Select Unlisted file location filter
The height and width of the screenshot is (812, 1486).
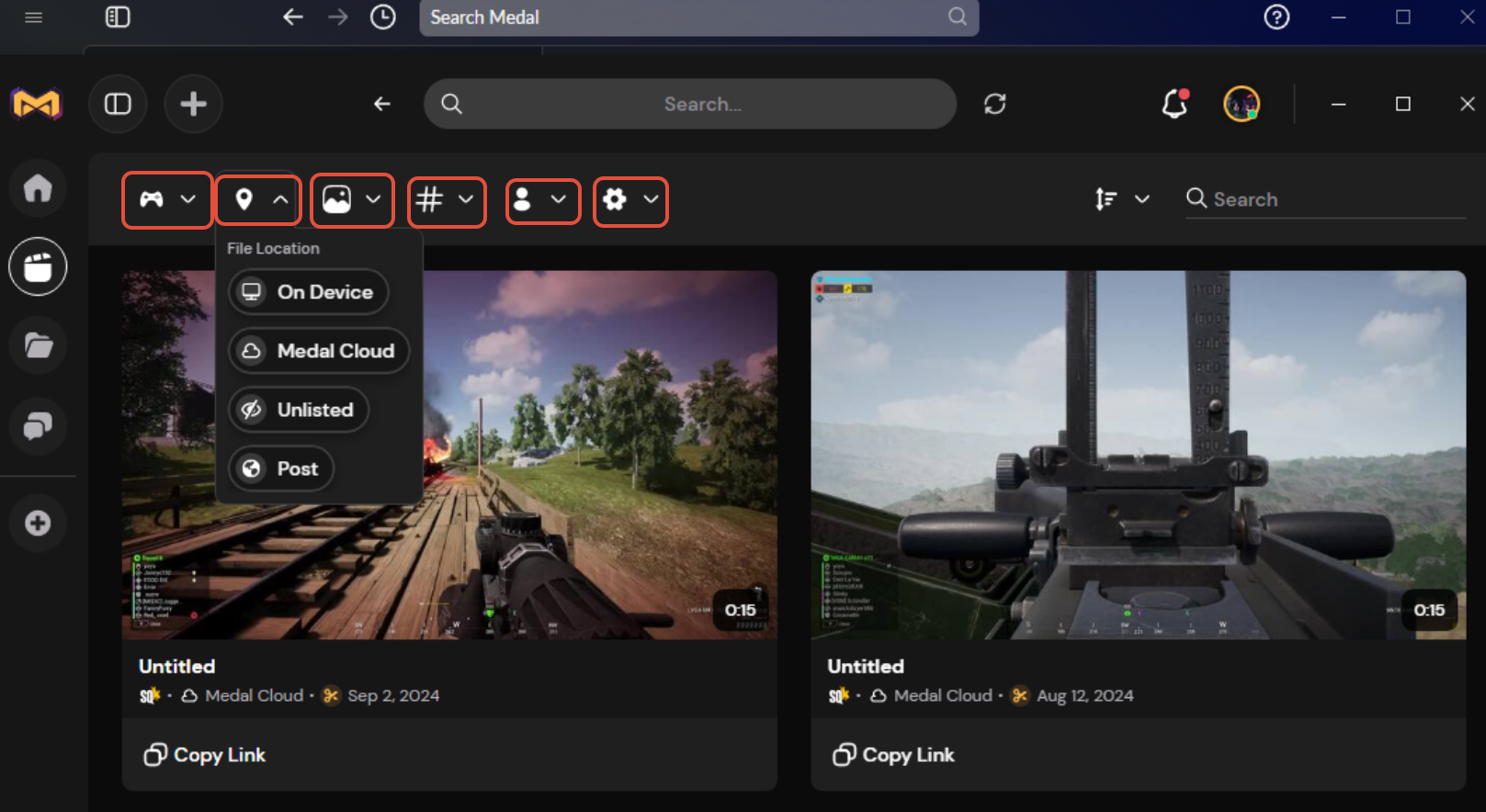pos(299,410)
